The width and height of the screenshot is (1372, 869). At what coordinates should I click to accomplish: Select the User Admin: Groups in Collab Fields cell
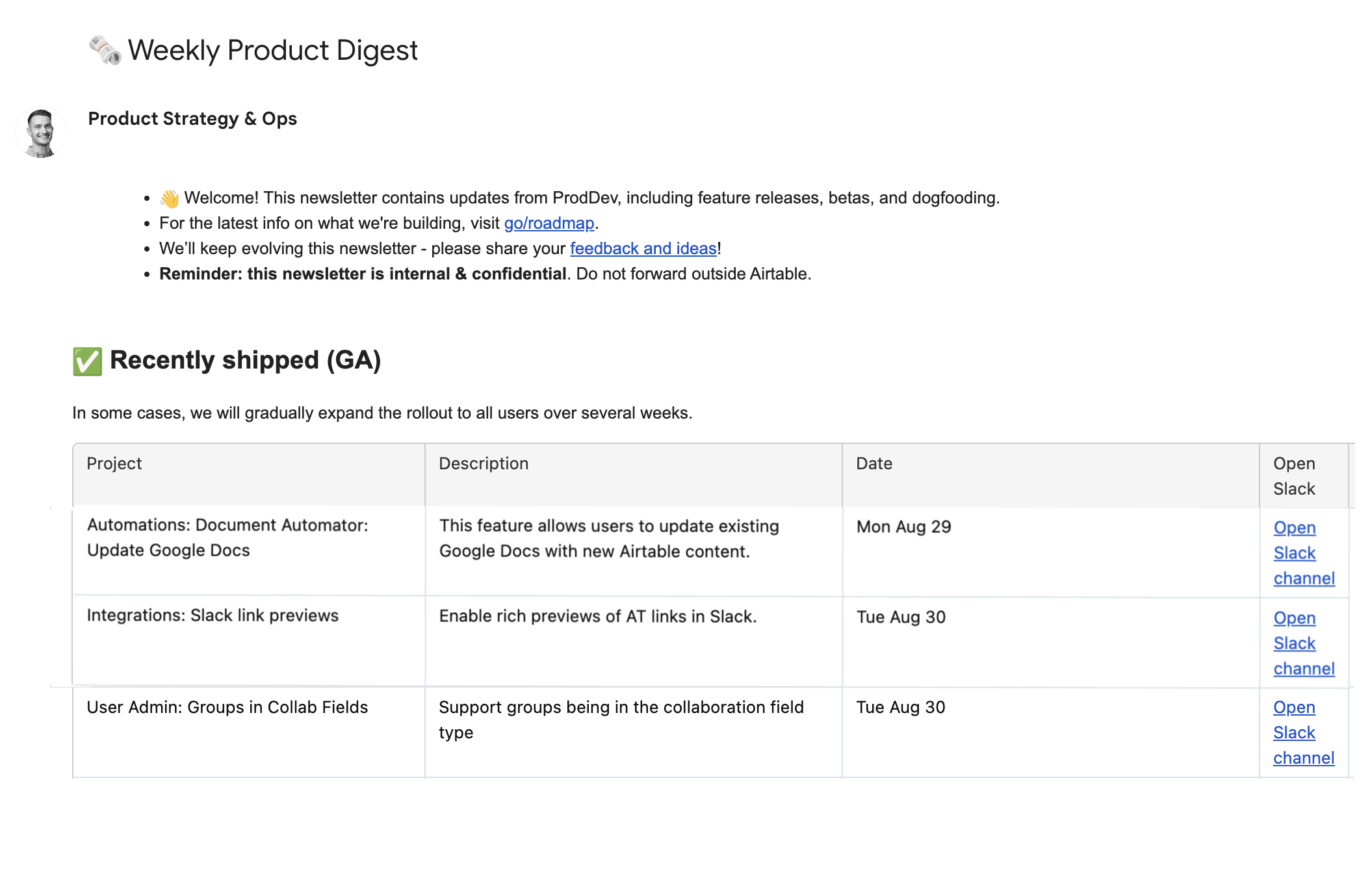click(x=227, y=708)
